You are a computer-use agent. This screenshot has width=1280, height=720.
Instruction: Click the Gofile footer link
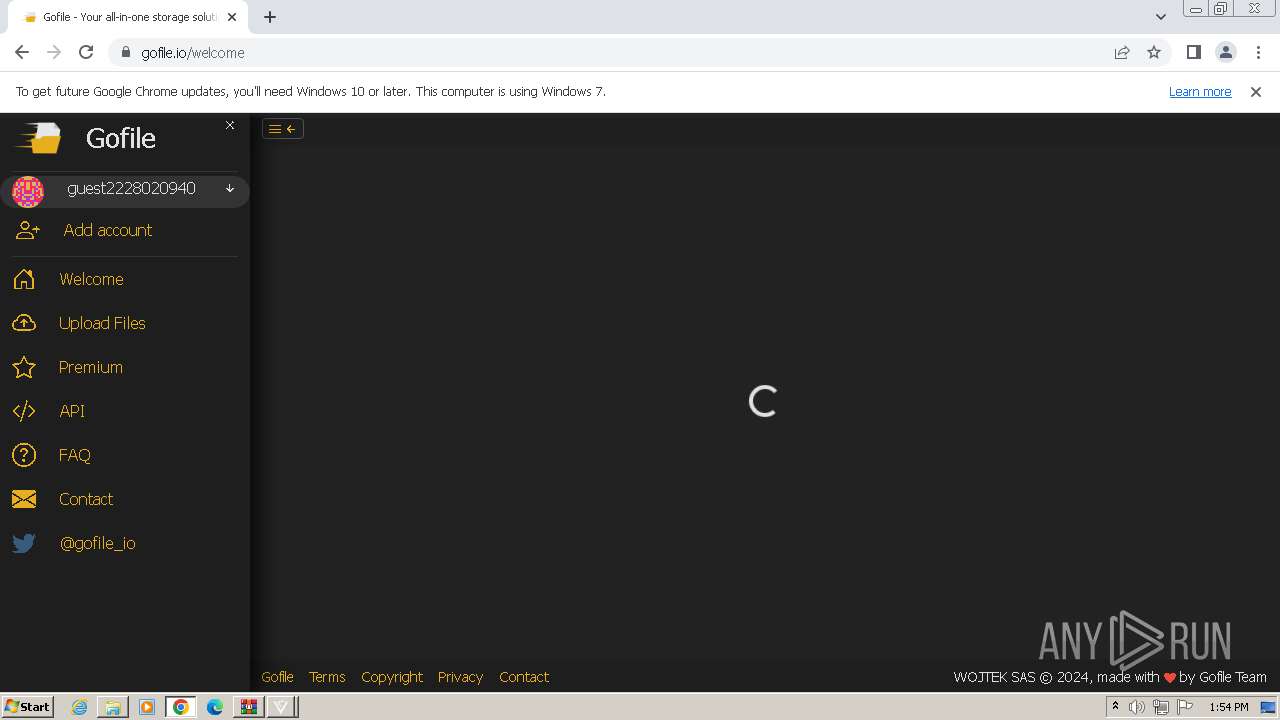point(277,677)
